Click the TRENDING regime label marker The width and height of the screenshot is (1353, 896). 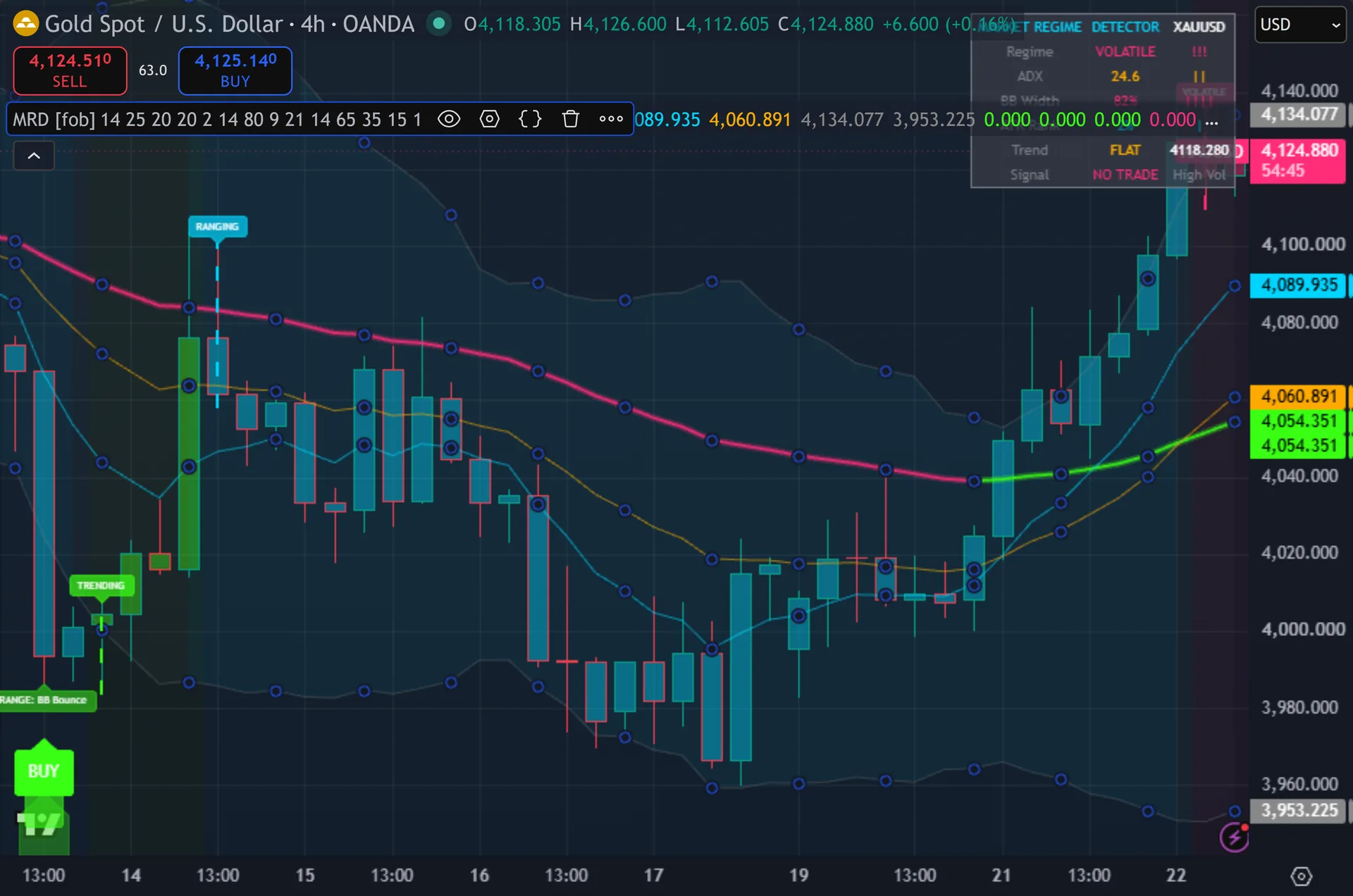tap(101, 585)
